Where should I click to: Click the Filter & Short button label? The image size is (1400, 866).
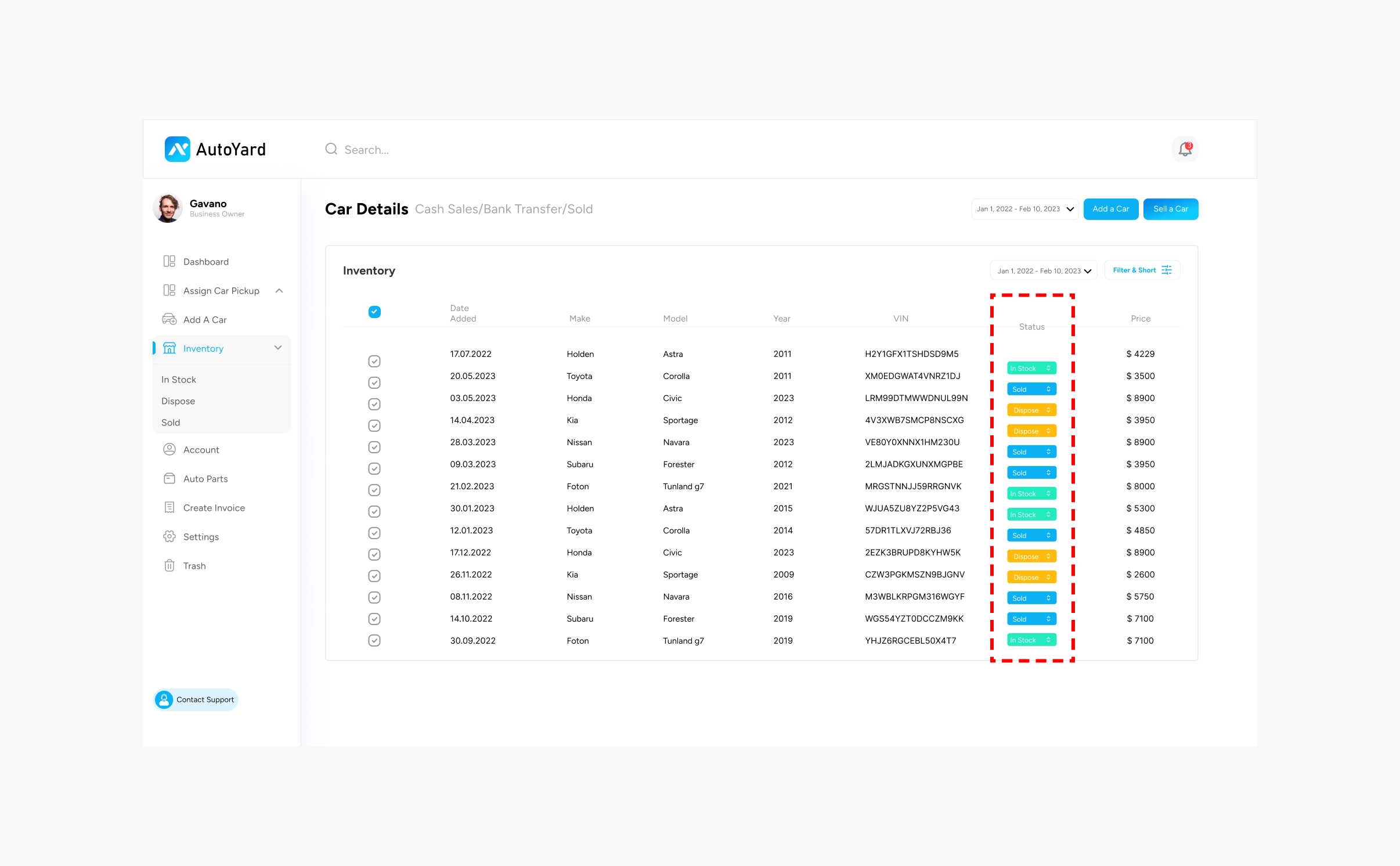click(1134, 270)
